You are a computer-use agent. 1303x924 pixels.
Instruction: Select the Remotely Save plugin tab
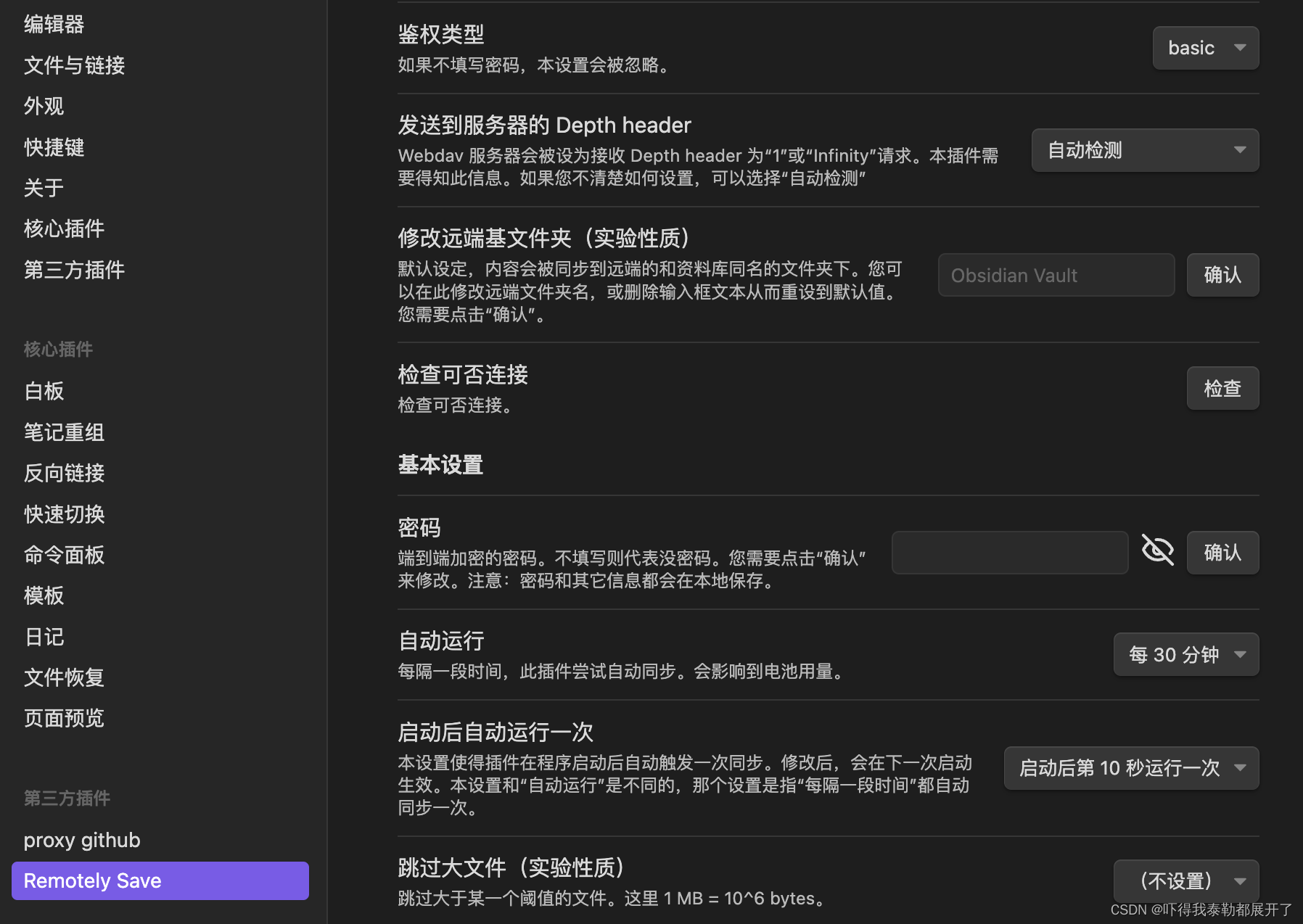tap(160, 880)
